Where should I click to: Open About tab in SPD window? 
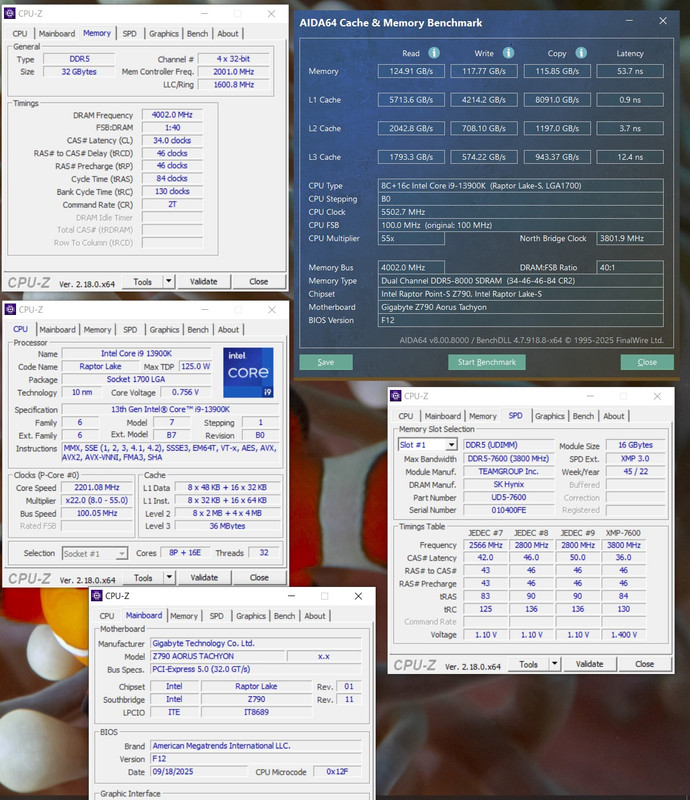613,416
